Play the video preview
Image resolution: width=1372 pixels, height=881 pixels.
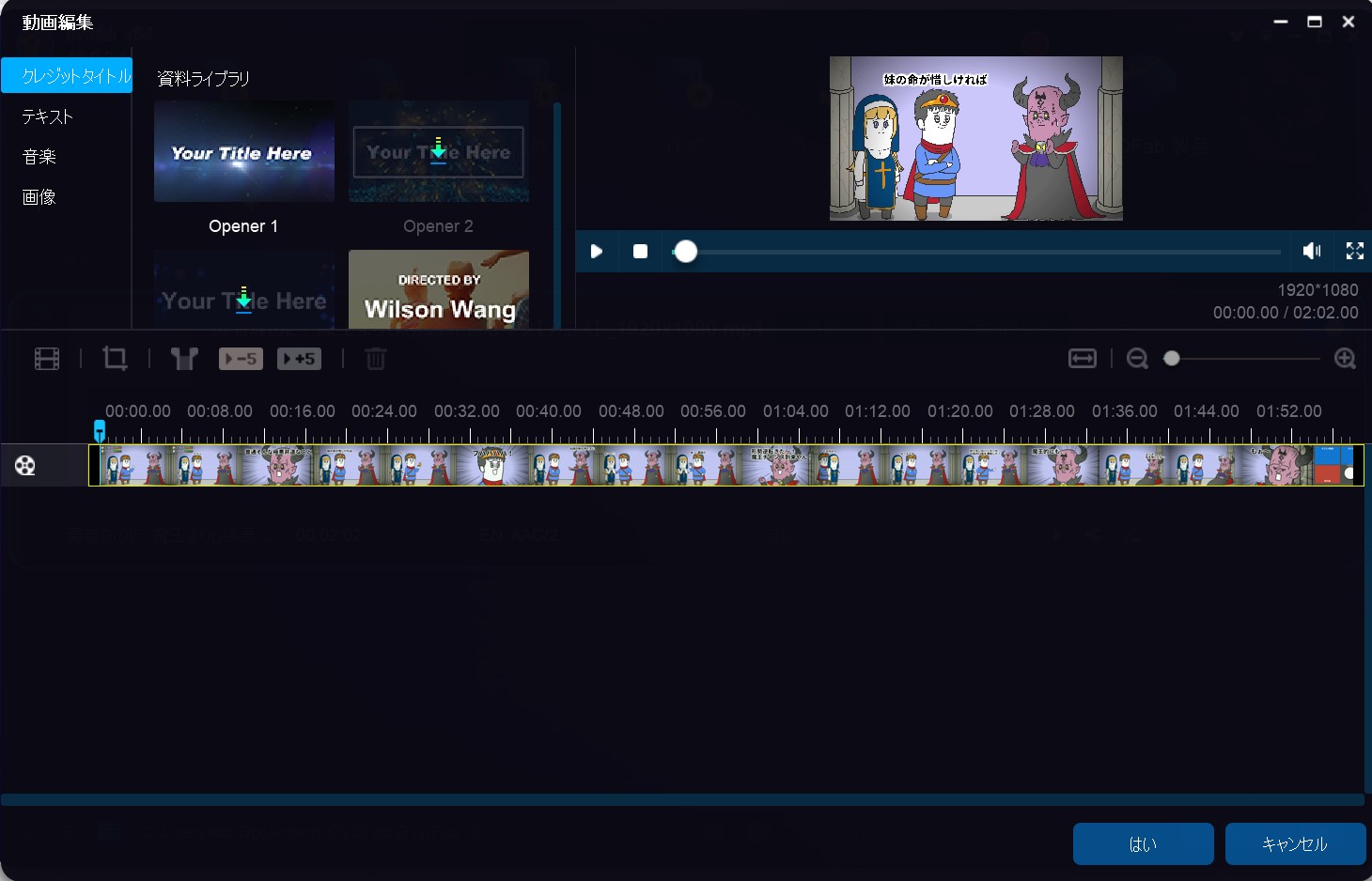tap(597, 251)
